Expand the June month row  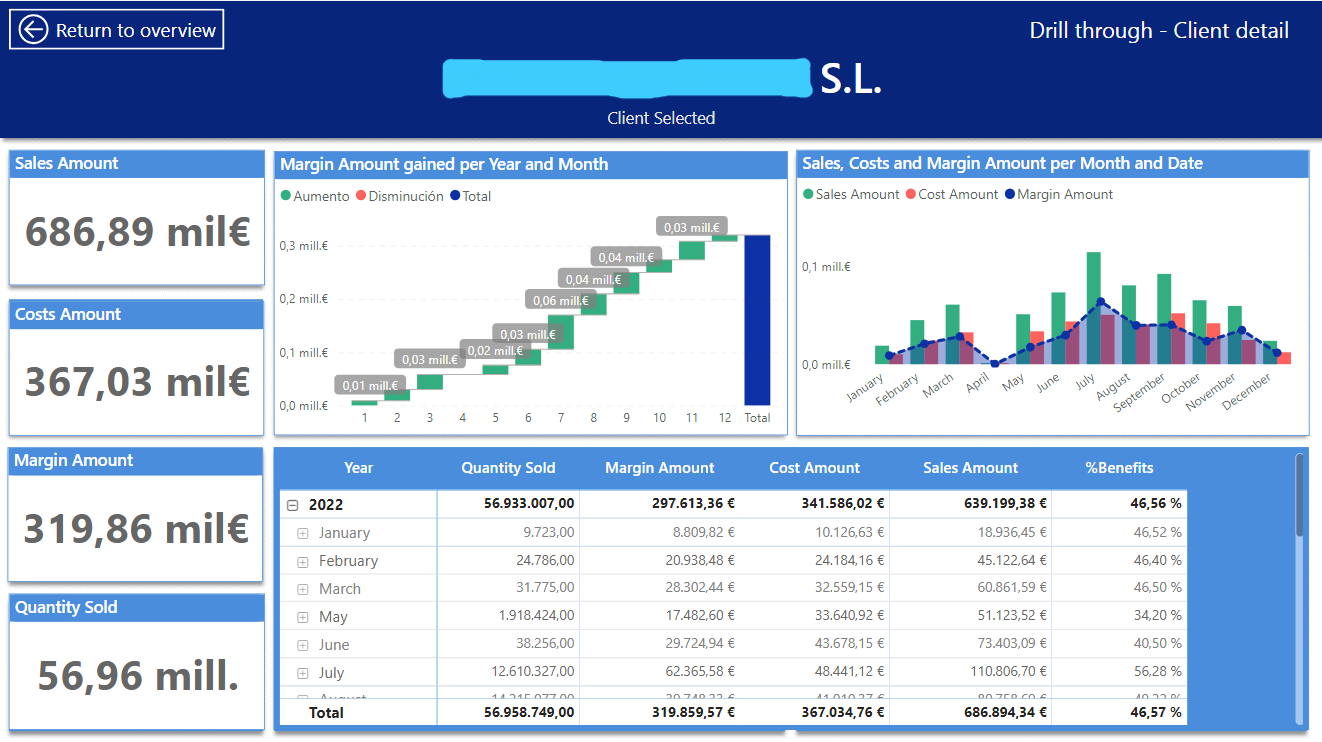303,646
